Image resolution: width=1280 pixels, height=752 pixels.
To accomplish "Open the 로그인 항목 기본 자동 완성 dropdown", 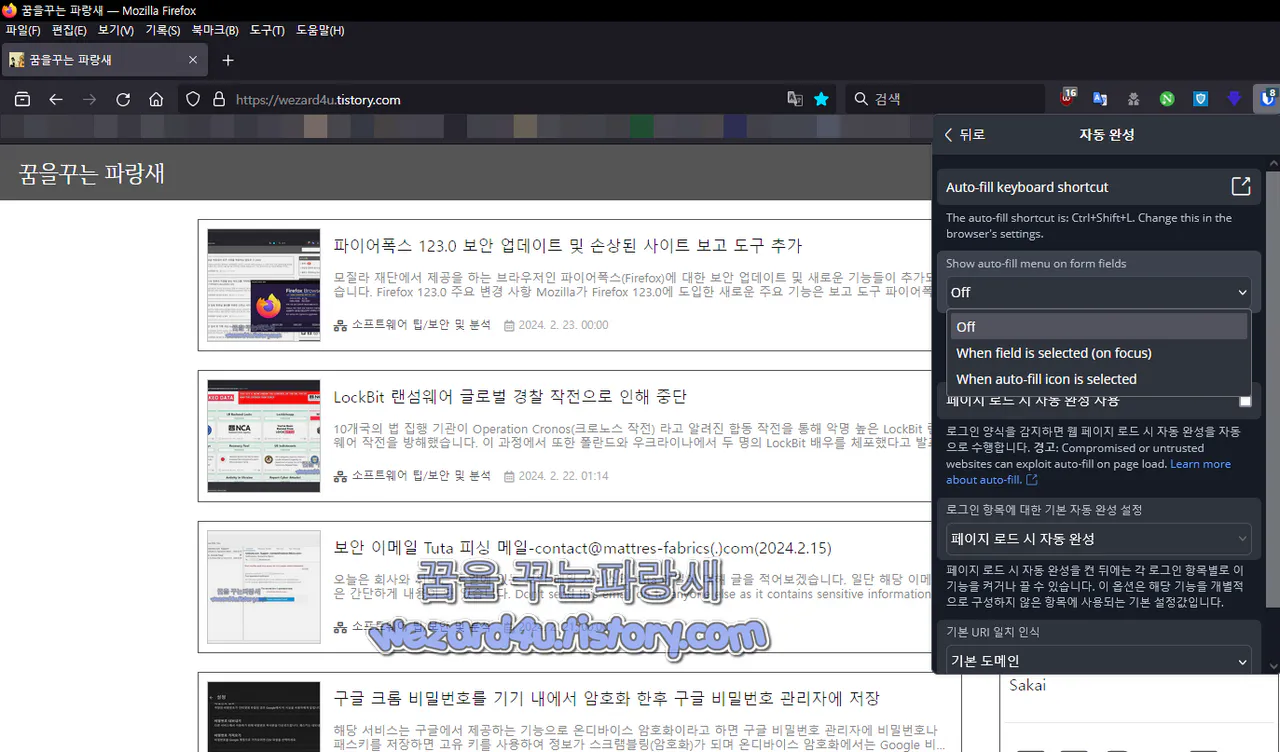I will [1099, 538].
